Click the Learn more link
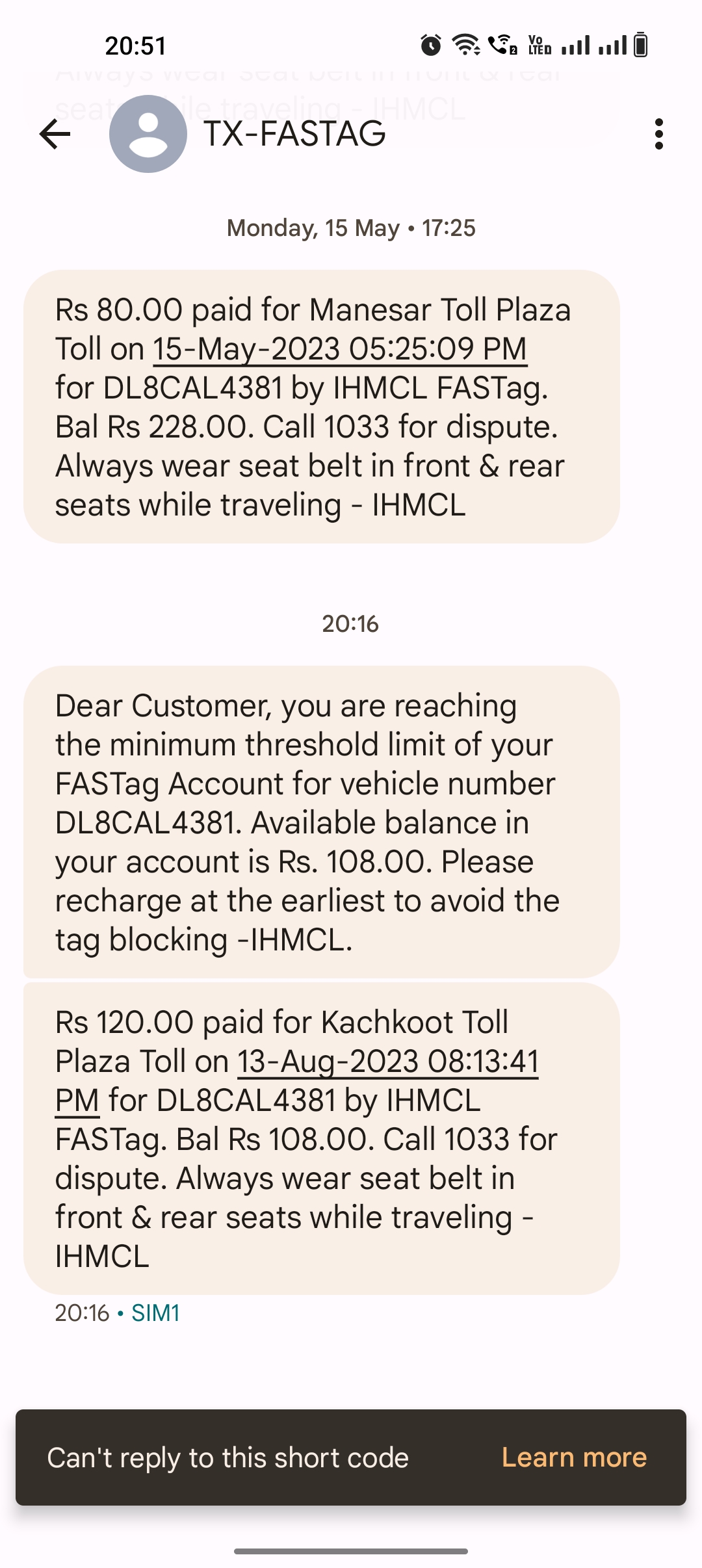Image resolution: width=702 pixels, height=1568 pixels. (574, 1457)
